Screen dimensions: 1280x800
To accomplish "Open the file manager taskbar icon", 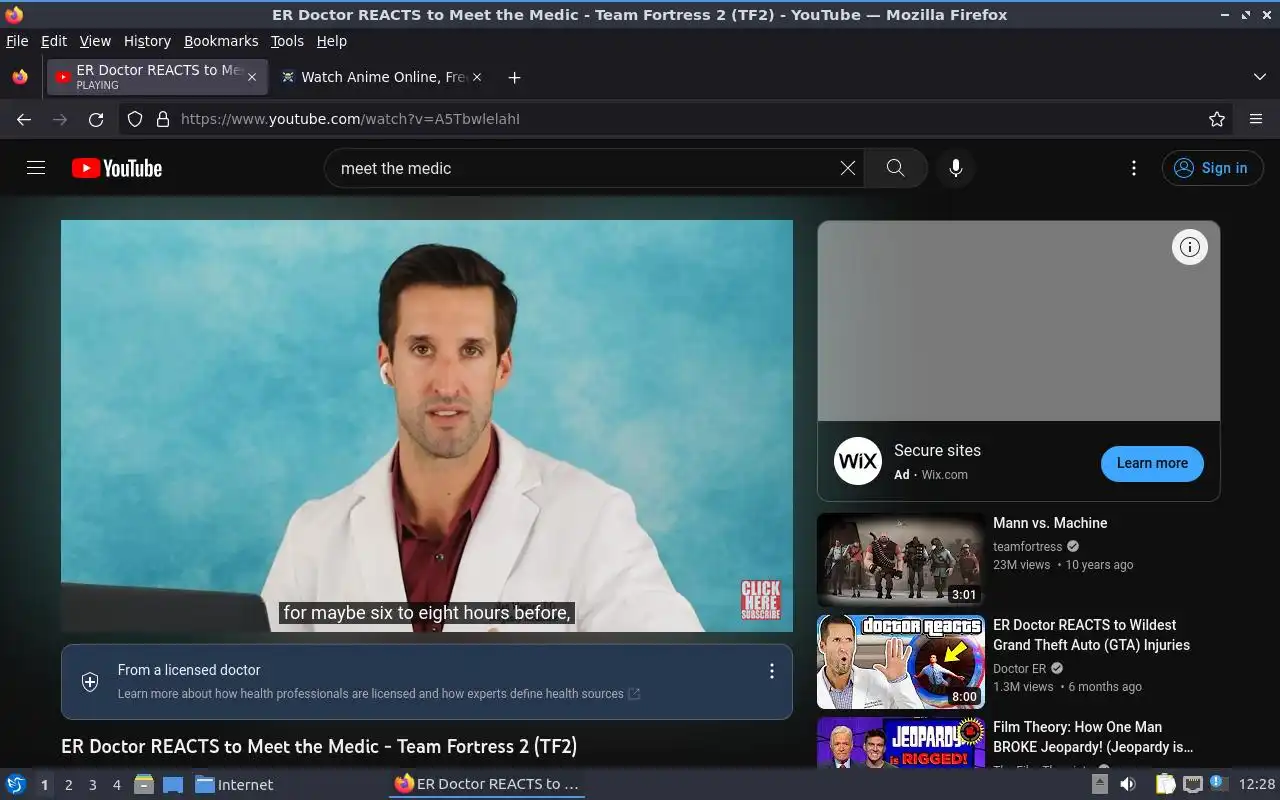I will [144, 784].
